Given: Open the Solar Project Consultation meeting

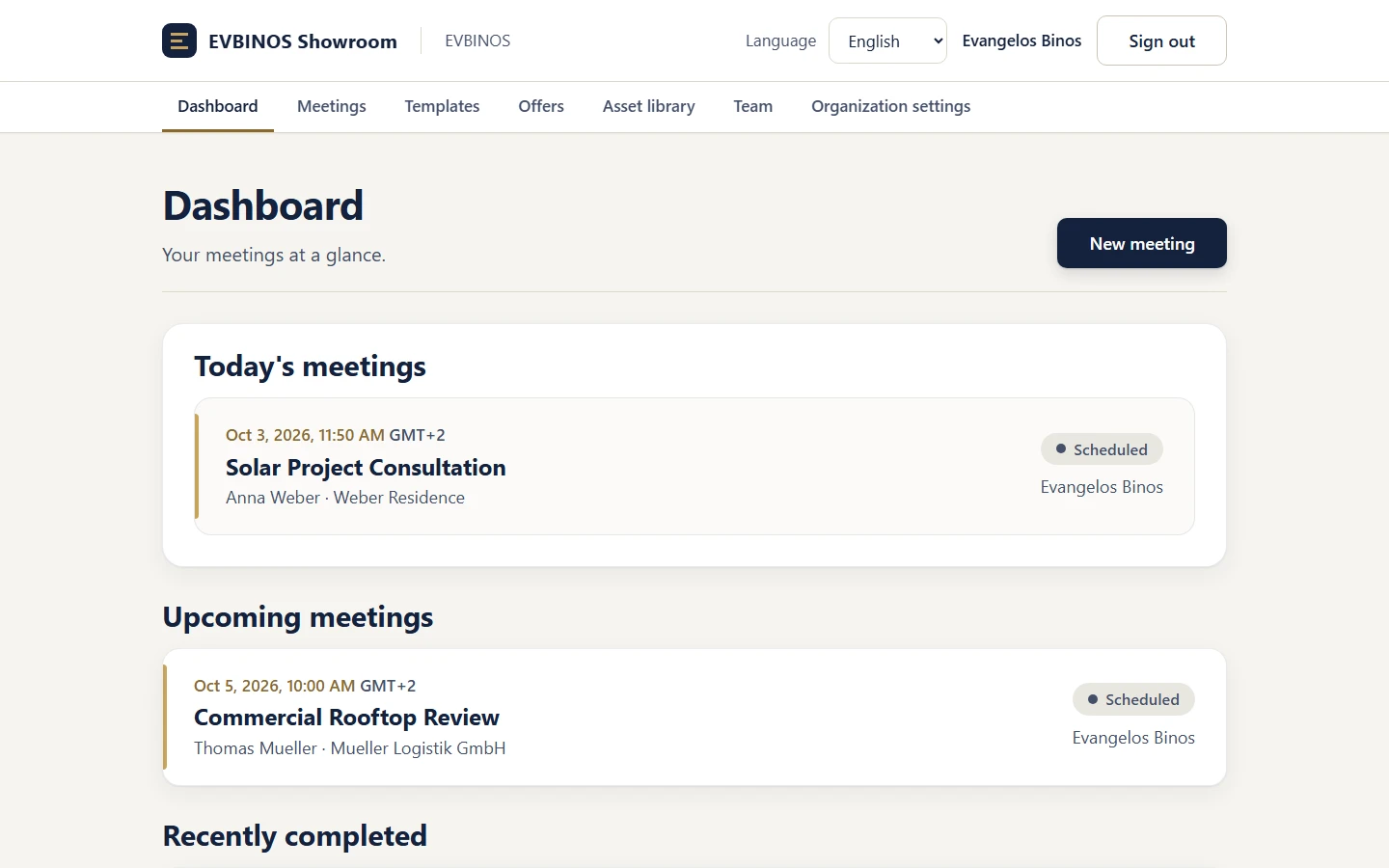Looking at the screenshot, I should (x=694, y=467).
